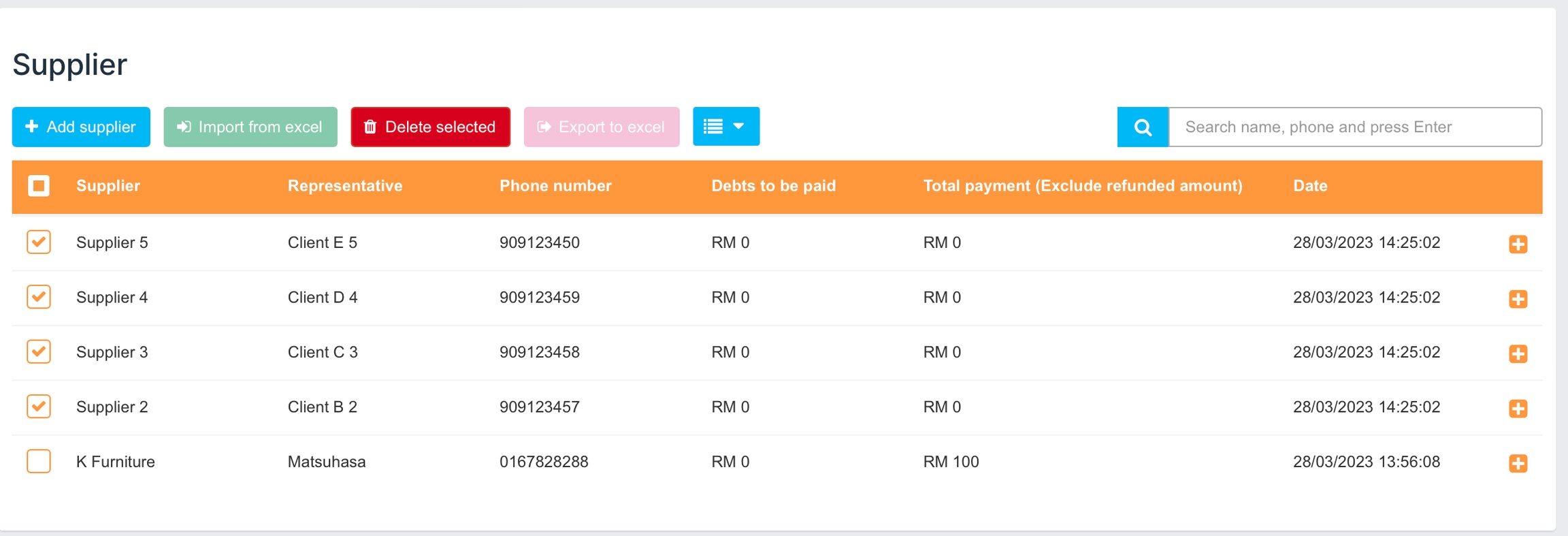The height and width of the screenshot is (536, 1568).
Task: Click Import from excel button
Action: (x=250, y=127)
